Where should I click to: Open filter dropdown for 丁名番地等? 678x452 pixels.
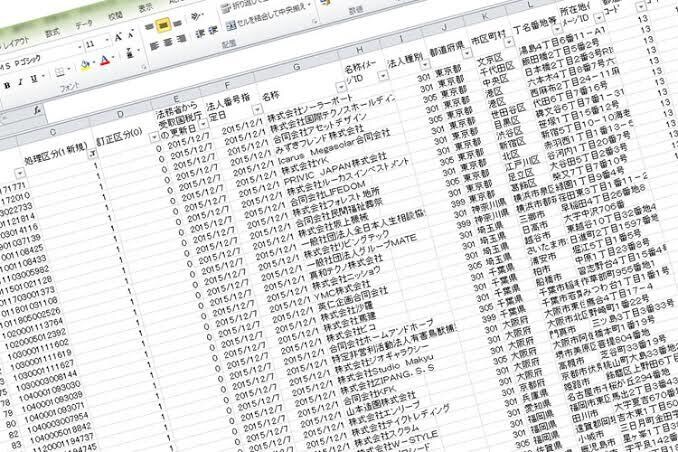[557, 29]
